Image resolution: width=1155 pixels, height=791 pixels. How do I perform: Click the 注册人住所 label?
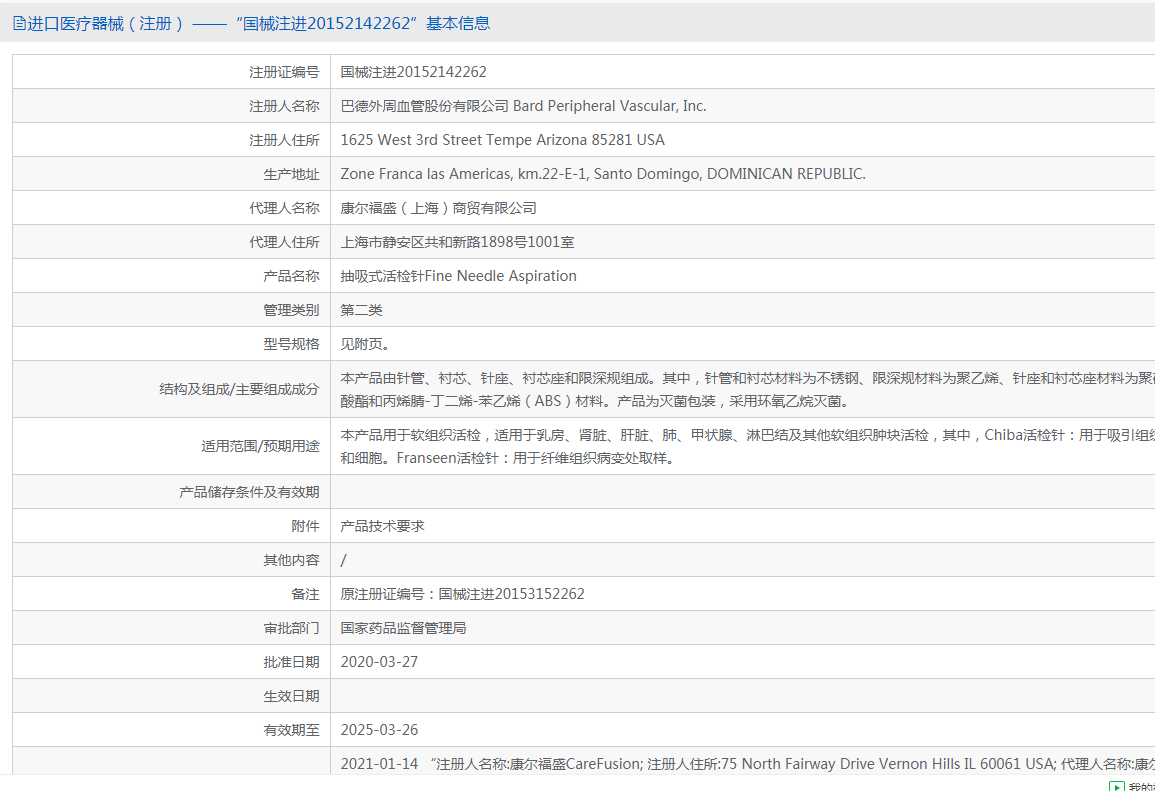284,140
